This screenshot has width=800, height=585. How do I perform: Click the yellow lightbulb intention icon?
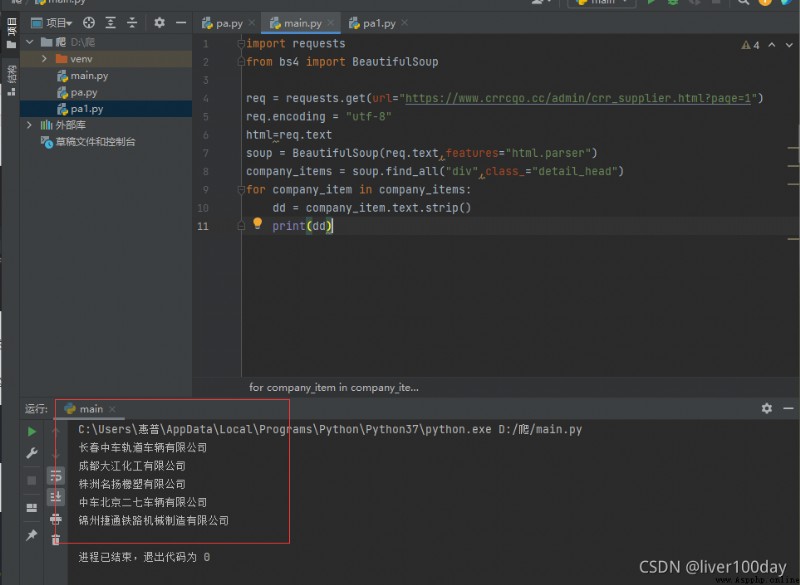[x=258, y=223]
